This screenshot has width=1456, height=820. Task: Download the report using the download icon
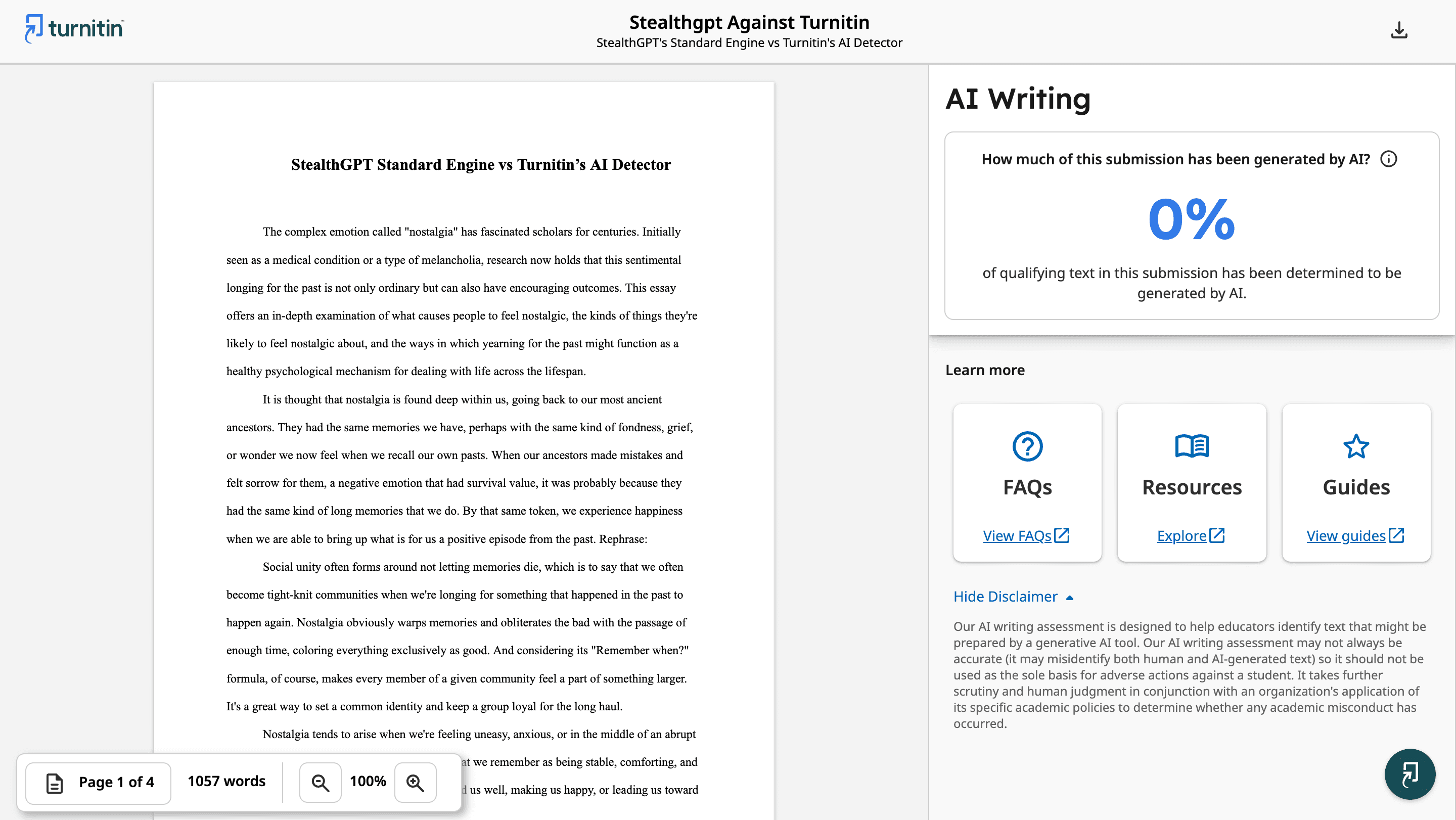[1399, 30]
